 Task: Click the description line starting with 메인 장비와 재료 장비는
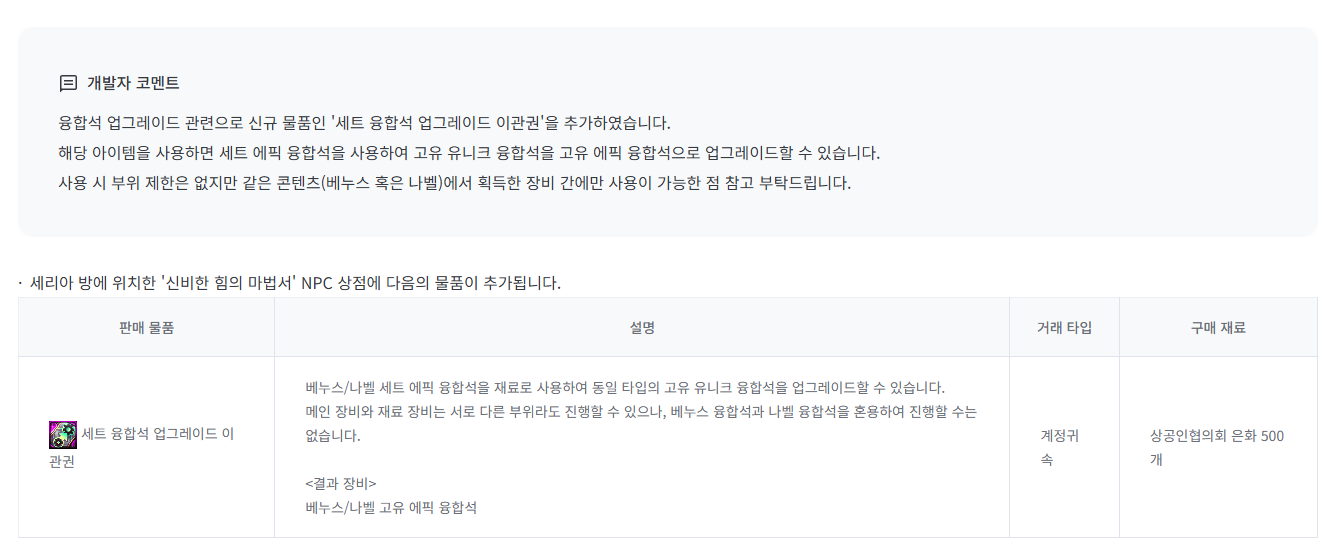click(640, 412)
